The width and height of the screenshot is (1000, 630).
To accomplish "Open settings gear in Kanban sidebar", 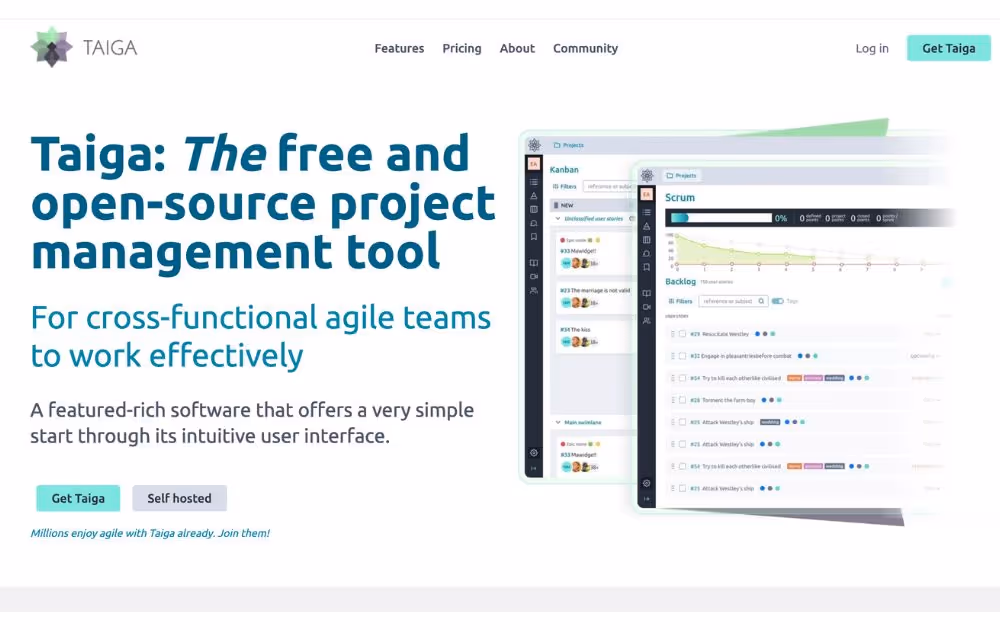I will [x=534, y=453].
